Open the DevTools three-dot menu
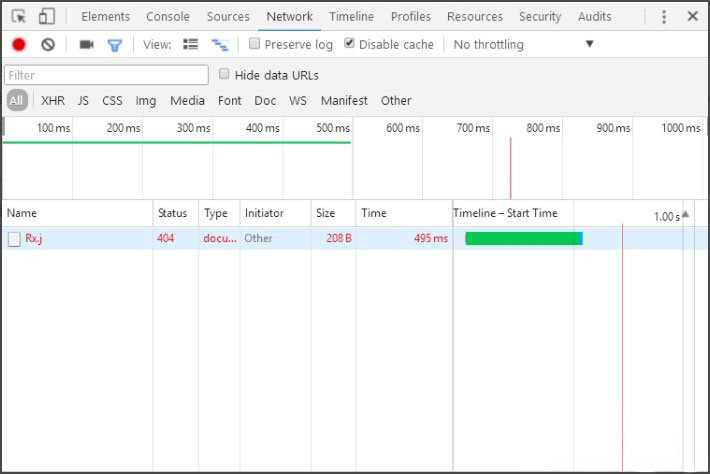 click(664, 17)
